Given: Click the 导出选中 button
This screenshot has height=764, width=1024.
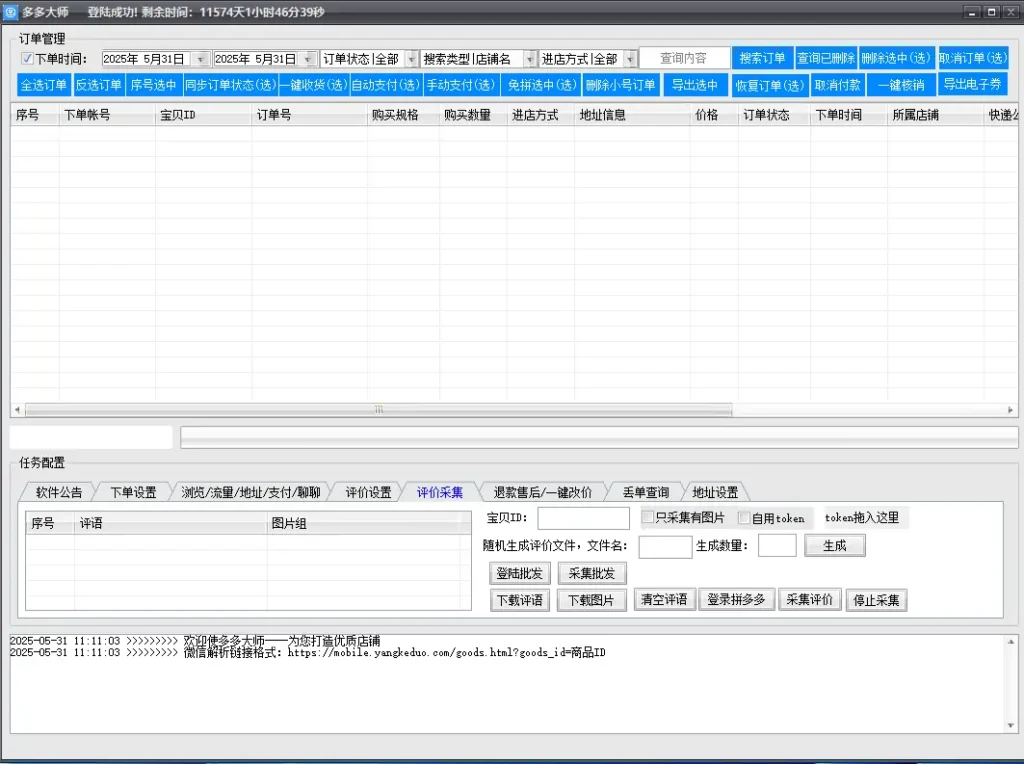Looking at the screenshot, I should tap(695, 85).
